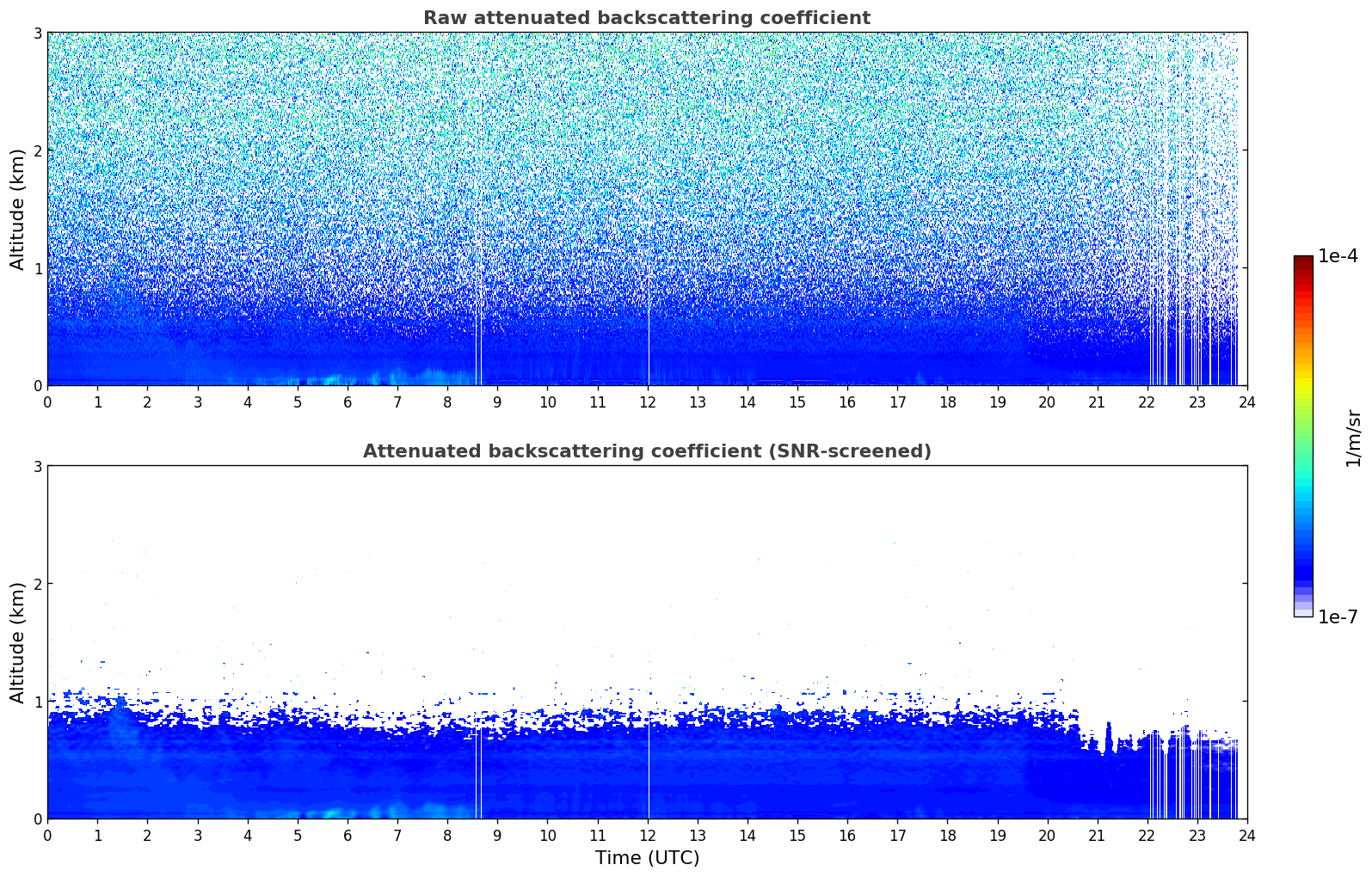Click the dark red top of the colorbar
This screenshot has width=1372, height=877.
click(x=1302, y=261)
